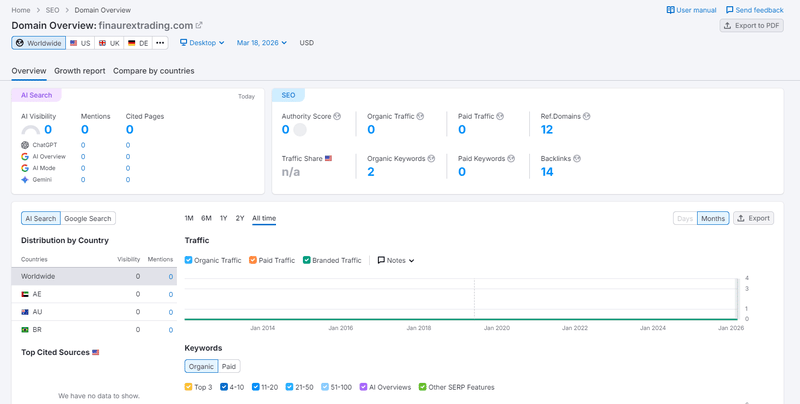The height and width of the screenshot is (404, 800).
Task: Select the 1Y time range
Action: pos(223,218)
